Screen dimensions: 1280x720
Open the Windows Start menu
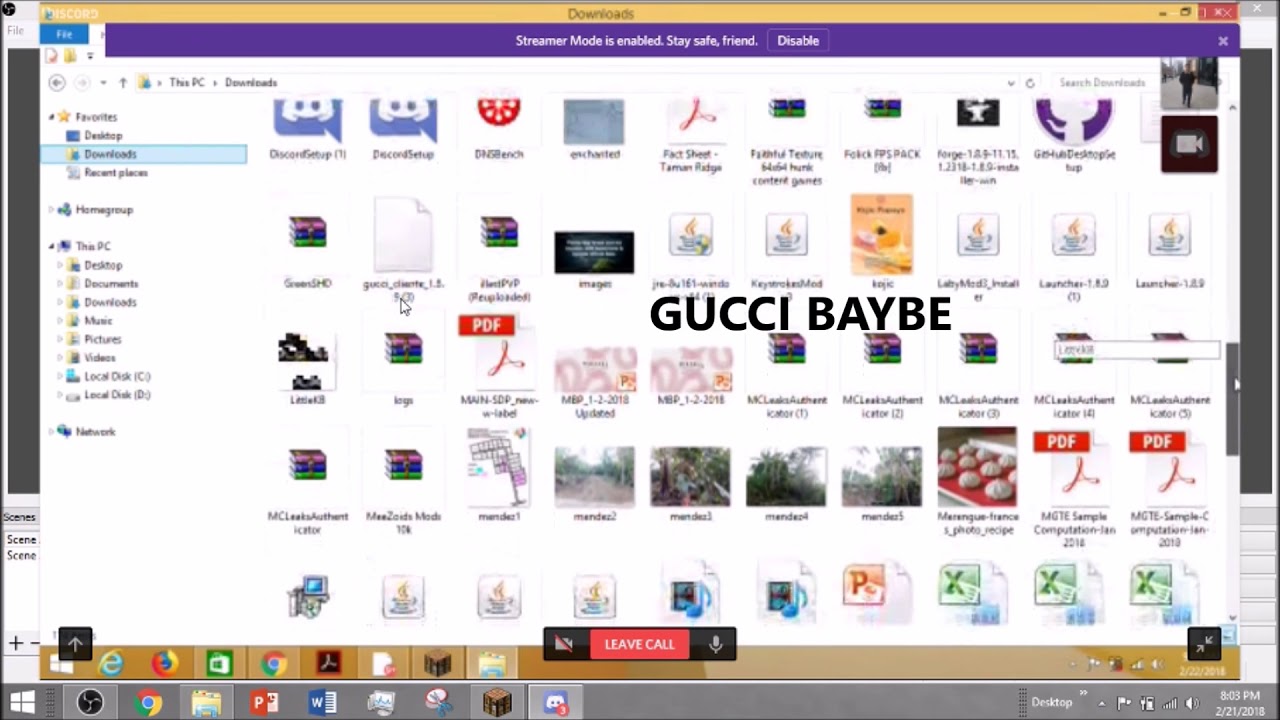22,702
